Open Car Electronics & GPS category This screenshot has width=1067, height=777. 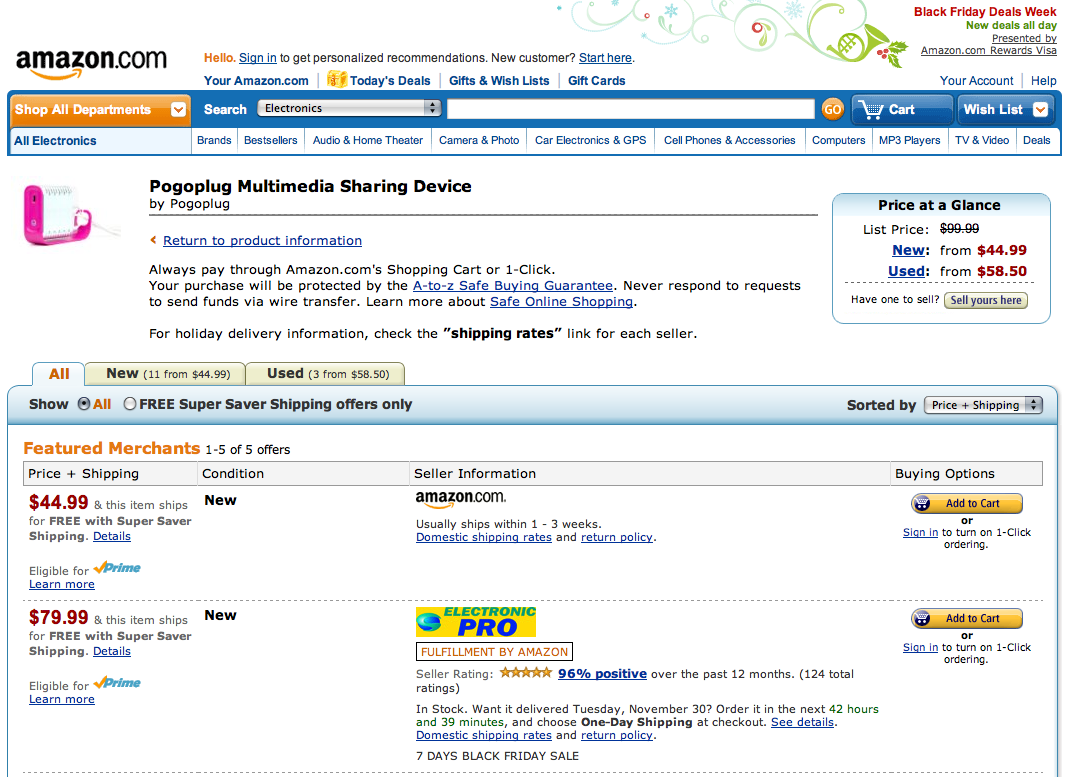coord(591,140)
